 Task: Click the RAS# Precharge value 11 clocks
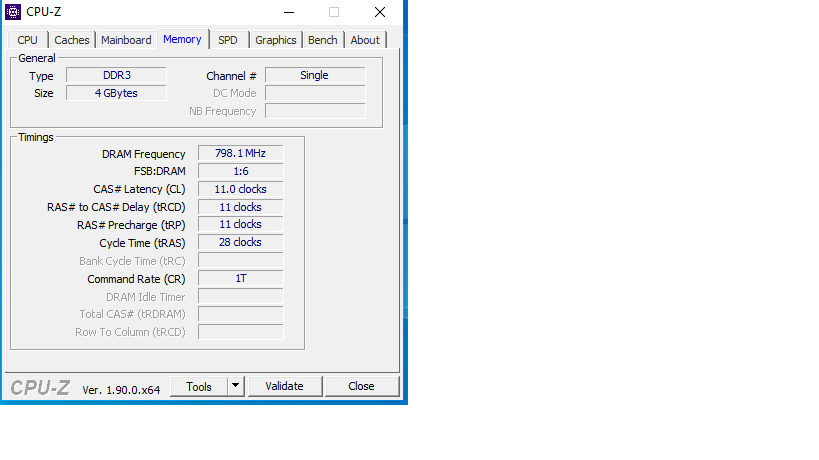click(x=241, y=225)
